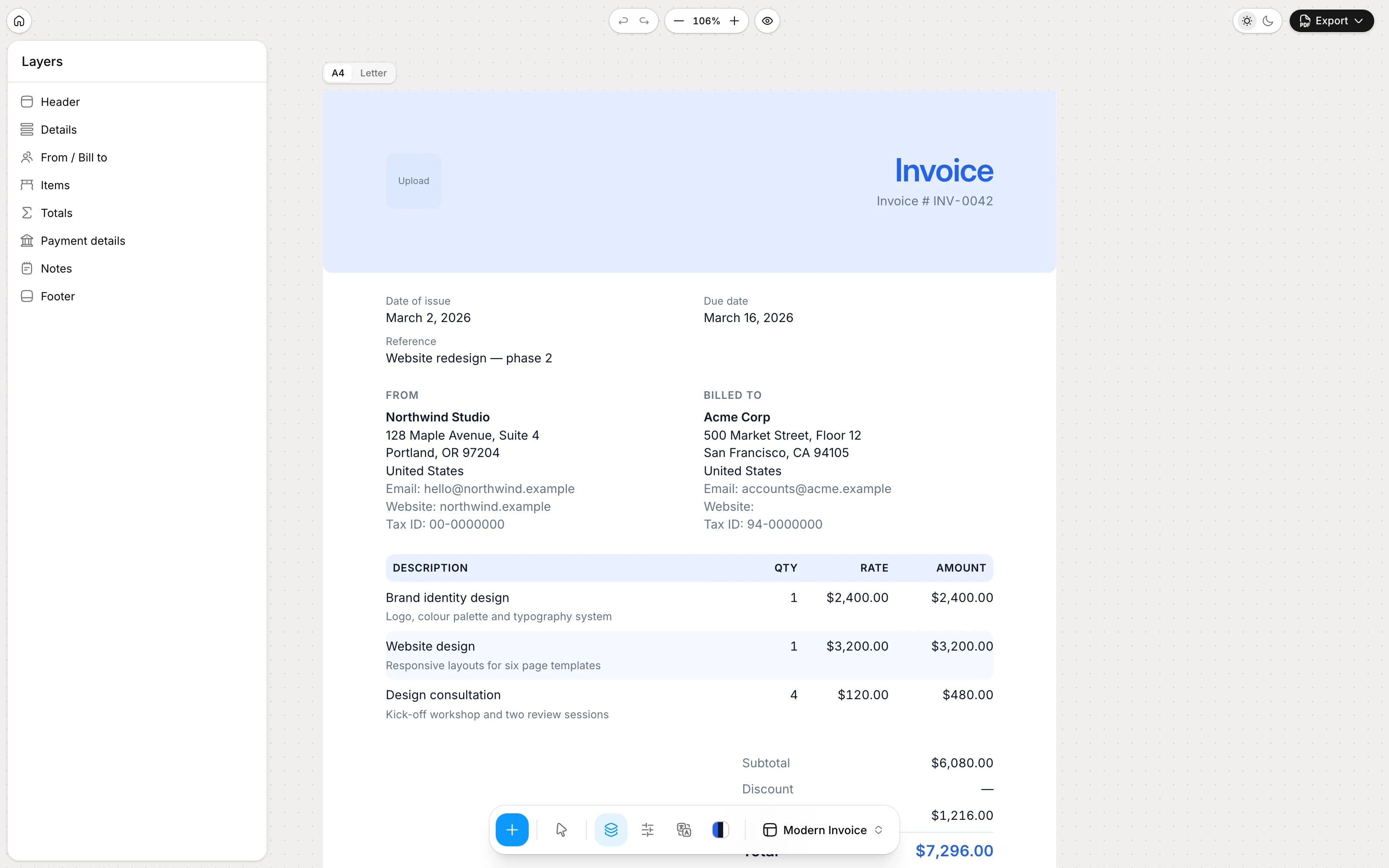Select the Header layer
Image resolution: width=1389 pixels, height=868 pixels.
pyautogui.click(x=137, y=102)
